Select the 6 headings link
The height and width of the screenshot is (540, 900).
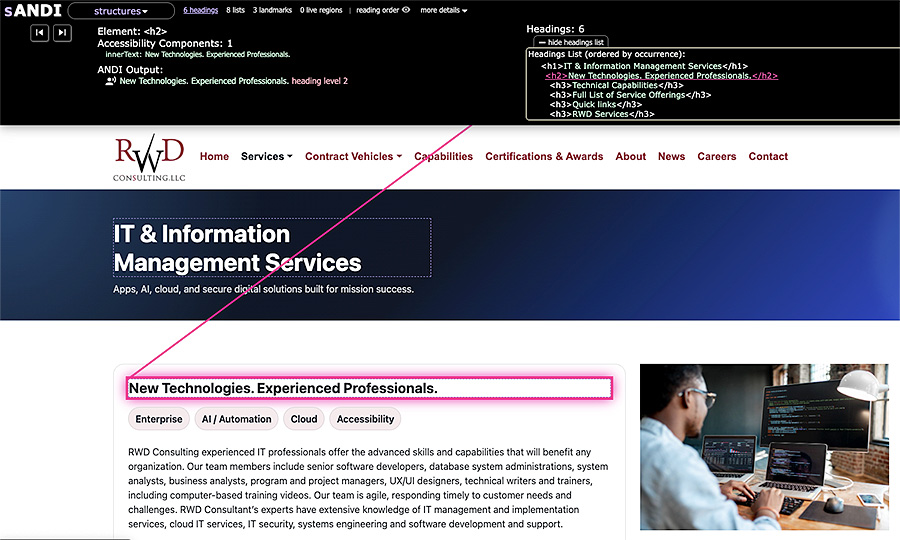(x=200, y=10)
